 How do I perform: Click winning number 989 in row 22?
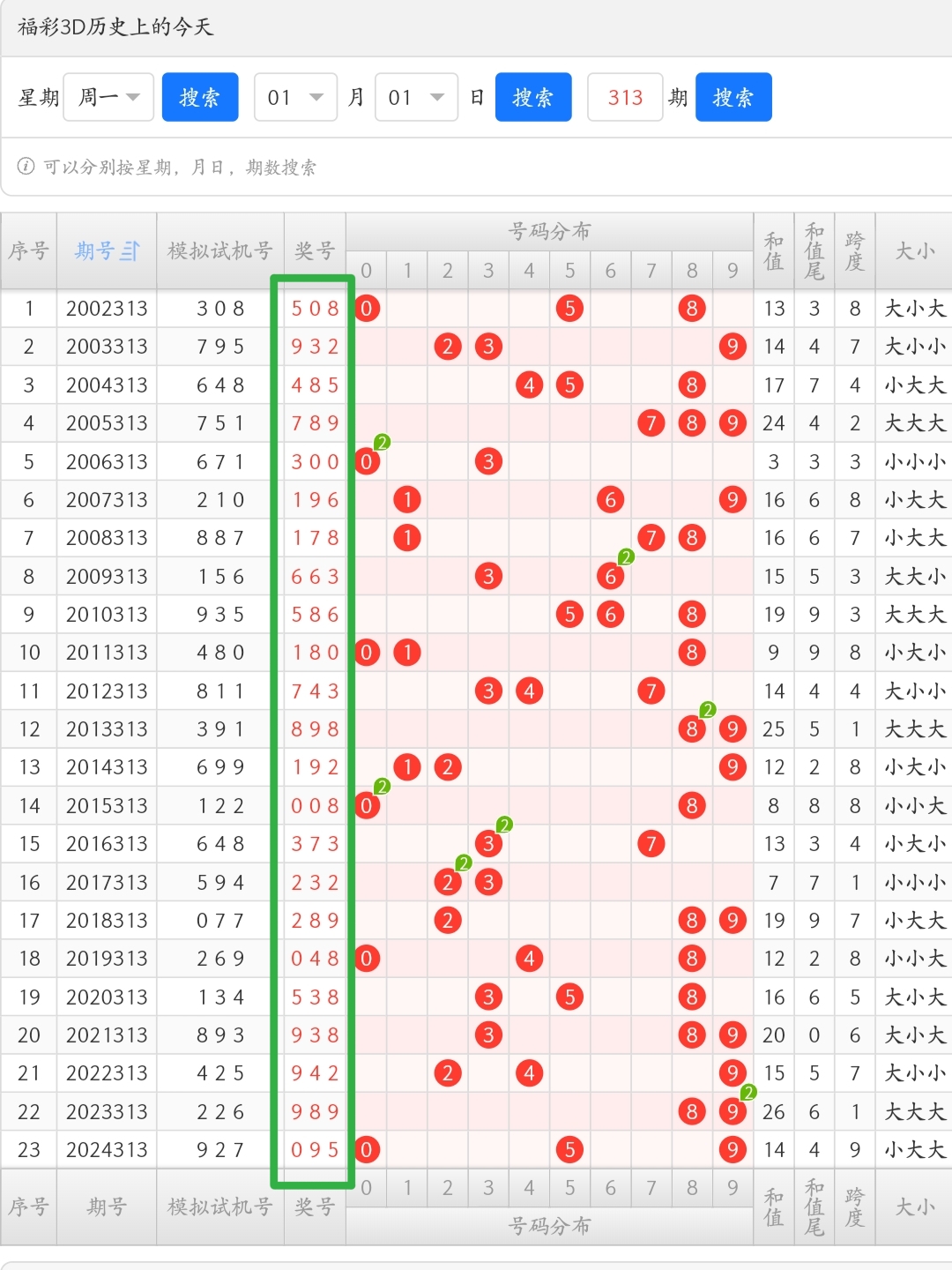click(315, 1112)
